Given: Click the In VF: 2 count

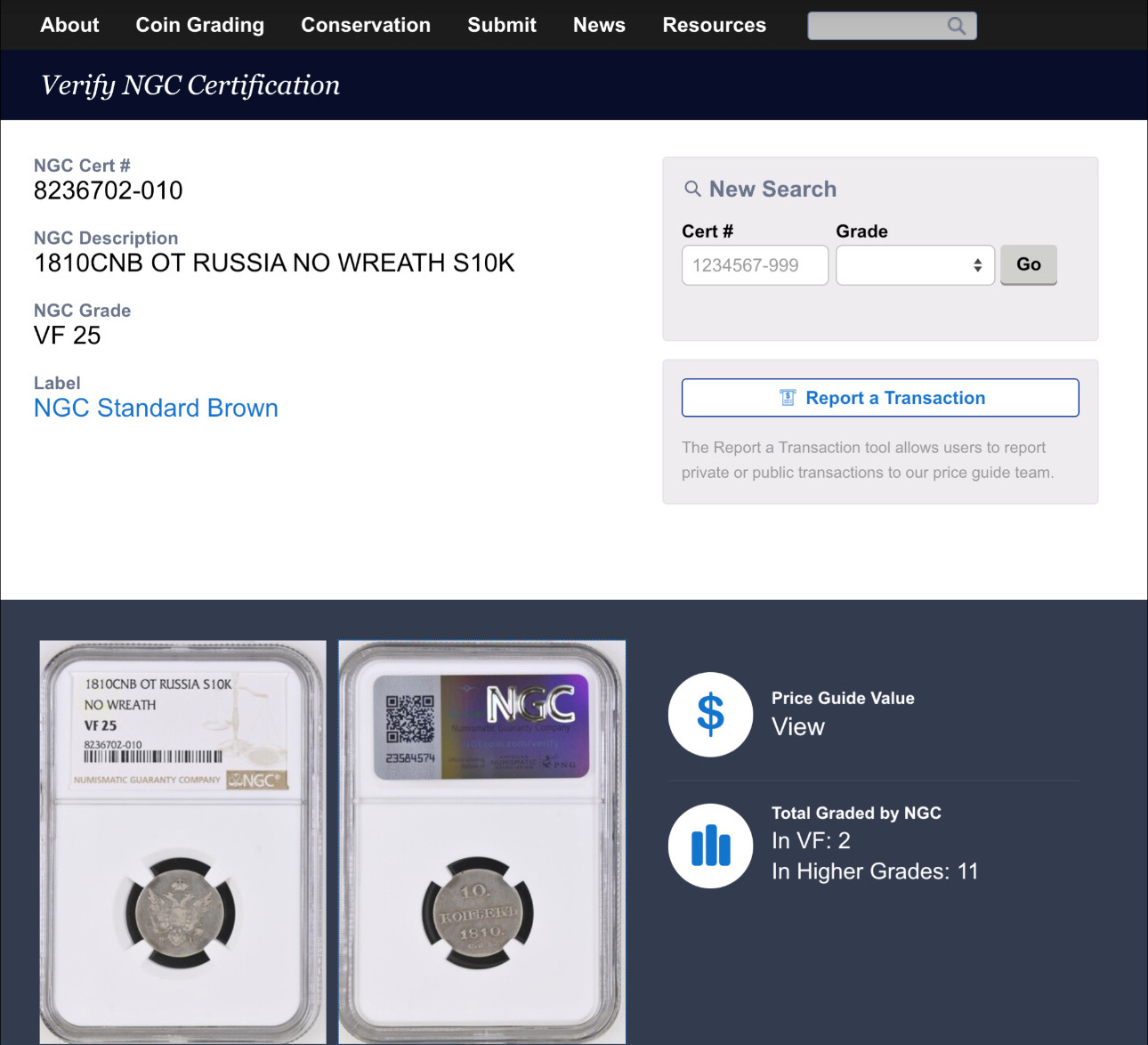Looking at the screenshot, I should tap(811, 840).
